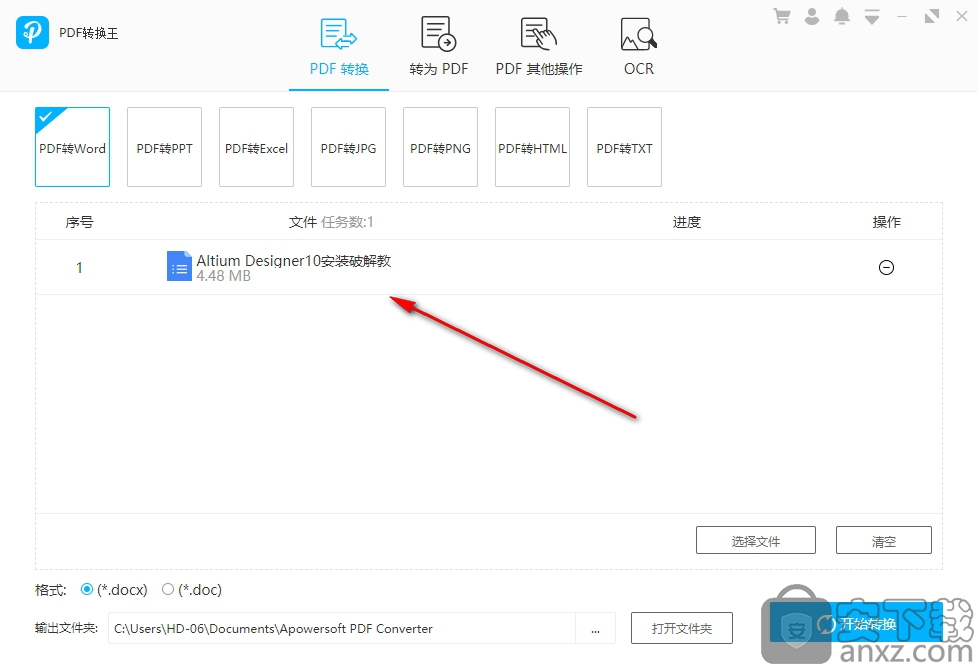The image size is (978, 668).
Task: Remove the Altium Designer10 file from list
Action: (886, 268)
